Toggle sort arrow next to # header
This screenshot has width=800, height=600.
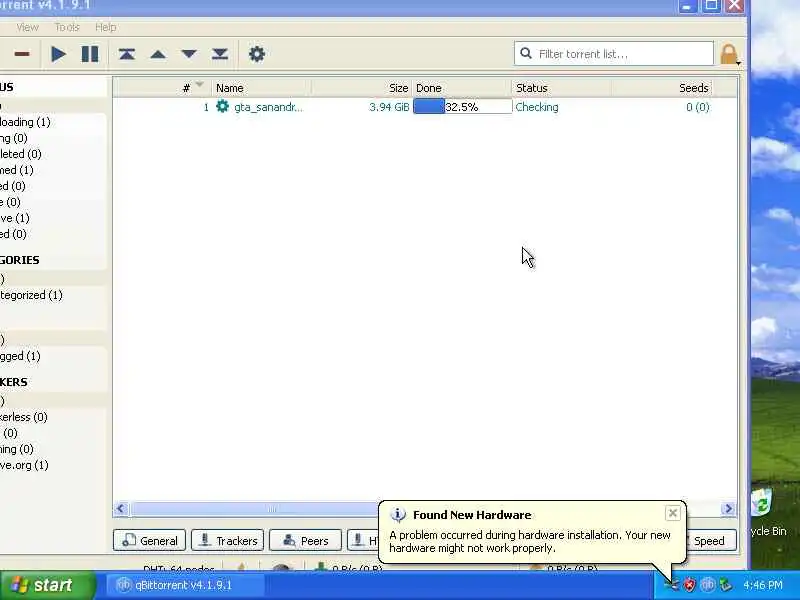199,84
